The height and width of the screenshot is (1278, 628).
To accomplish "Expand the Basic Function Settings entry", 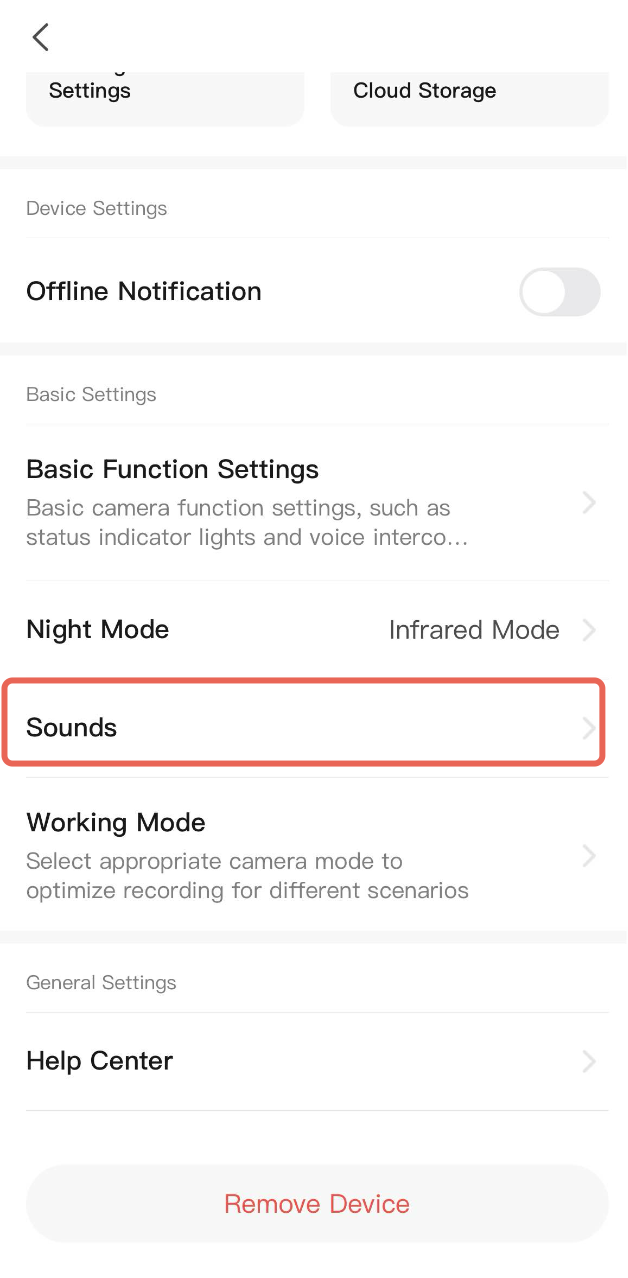I will [x=172, y=469].
